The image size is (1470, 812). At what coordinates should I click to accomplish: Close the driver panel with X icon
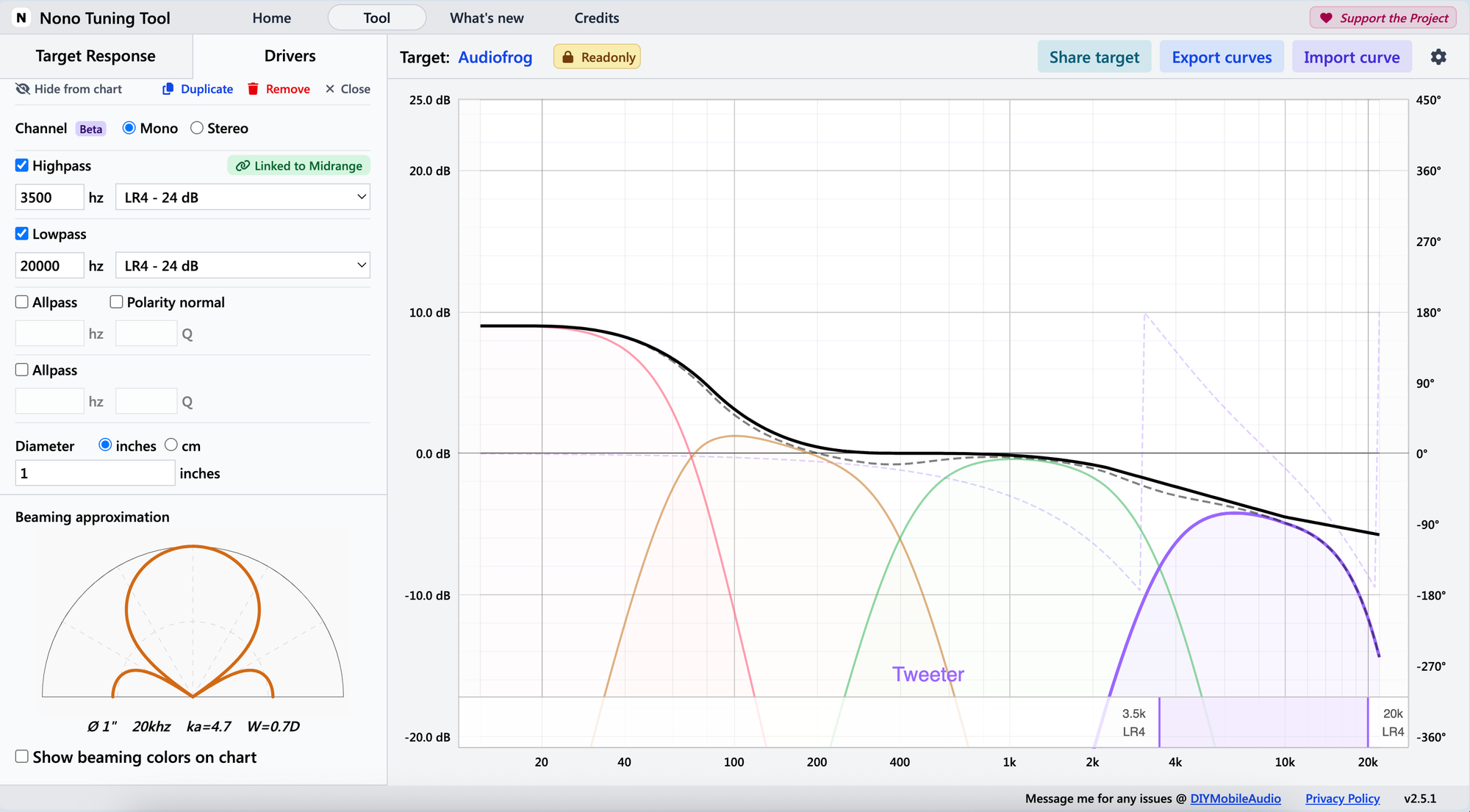[330, 89]
